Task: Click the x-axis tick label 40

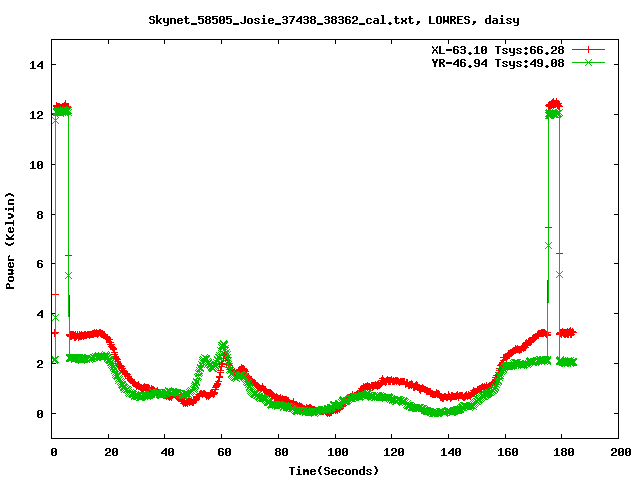Action: 167,452
